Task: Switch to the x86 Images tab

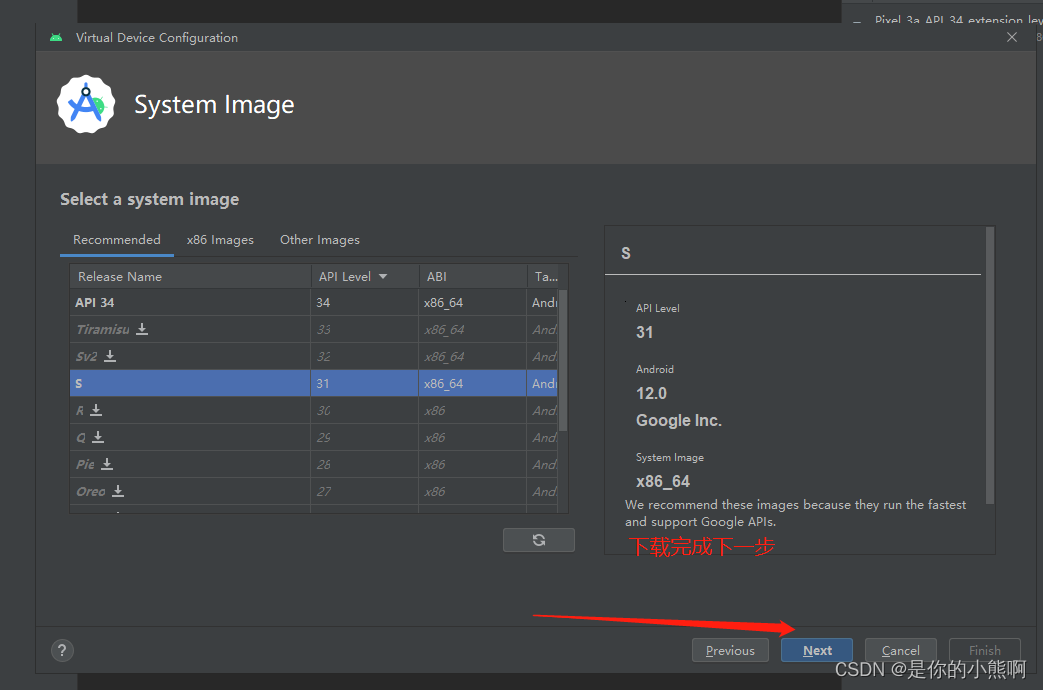Action: coord(220,240)
